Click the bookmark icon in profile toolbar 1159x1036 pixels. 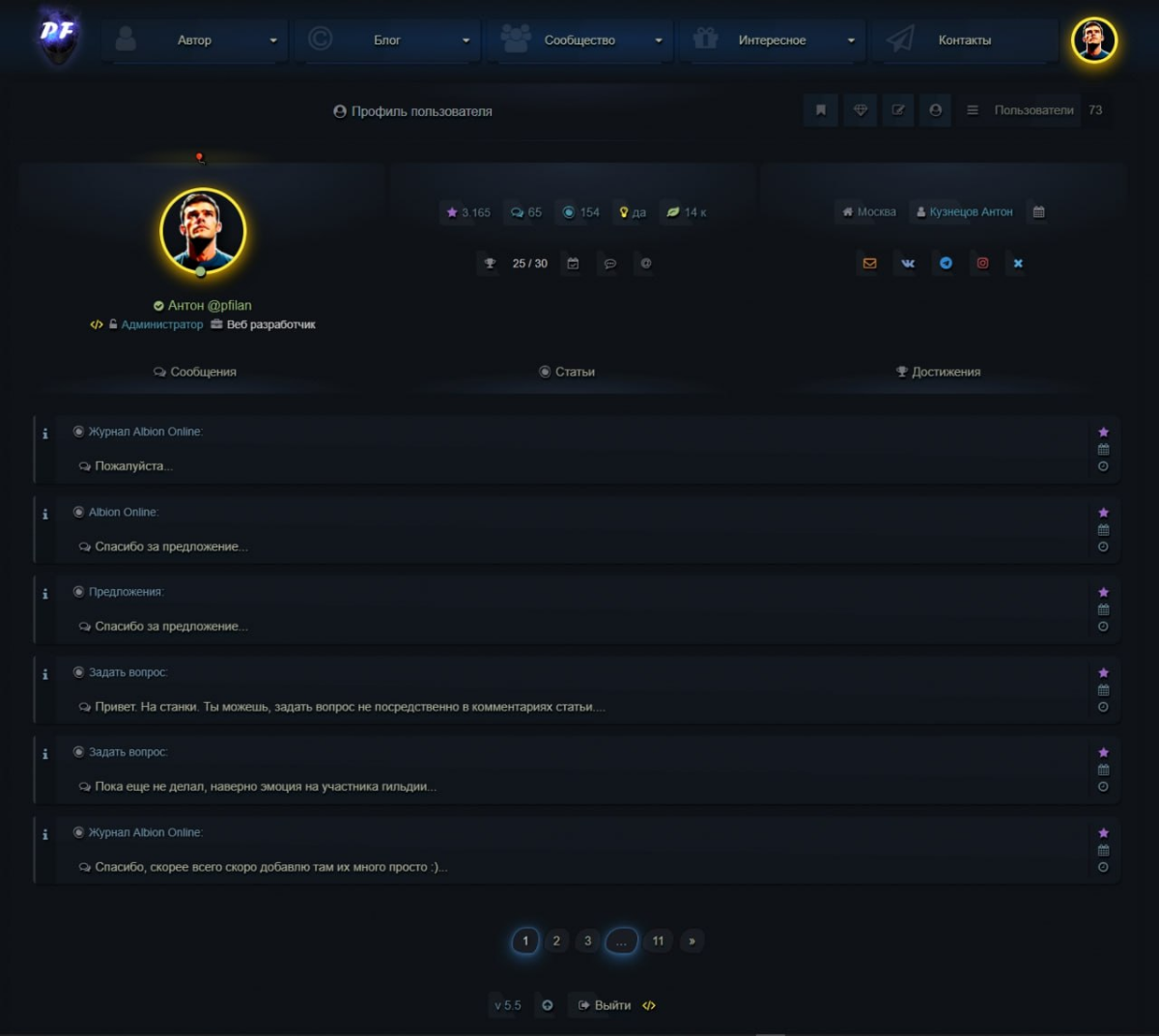821,110
